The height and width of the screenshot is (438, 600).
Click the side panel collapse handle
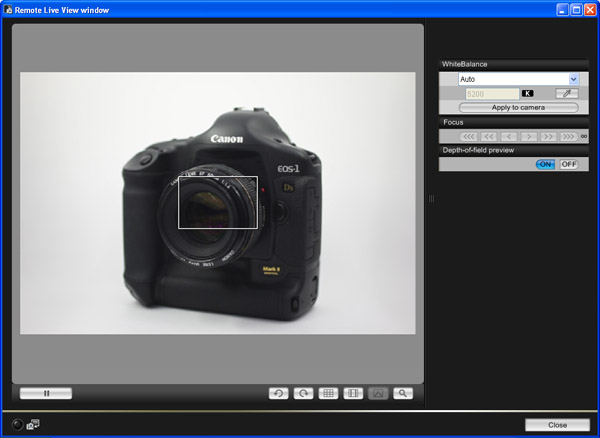point(431,199)
